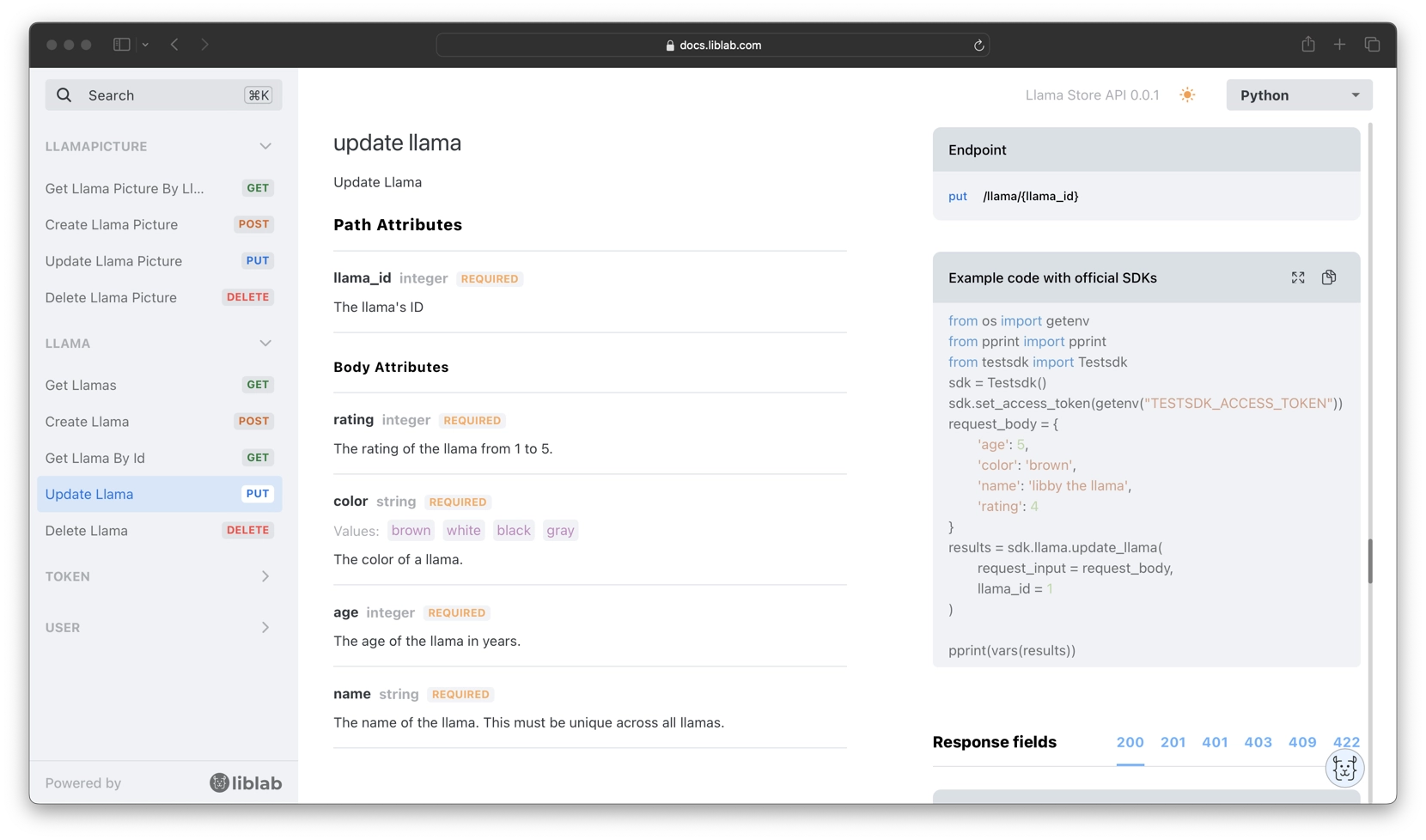Select the 200 response fields tab
Image resolution: width=1426 pixels, height=840 pixels.
pyautogui.click(x=1130, y=742)
